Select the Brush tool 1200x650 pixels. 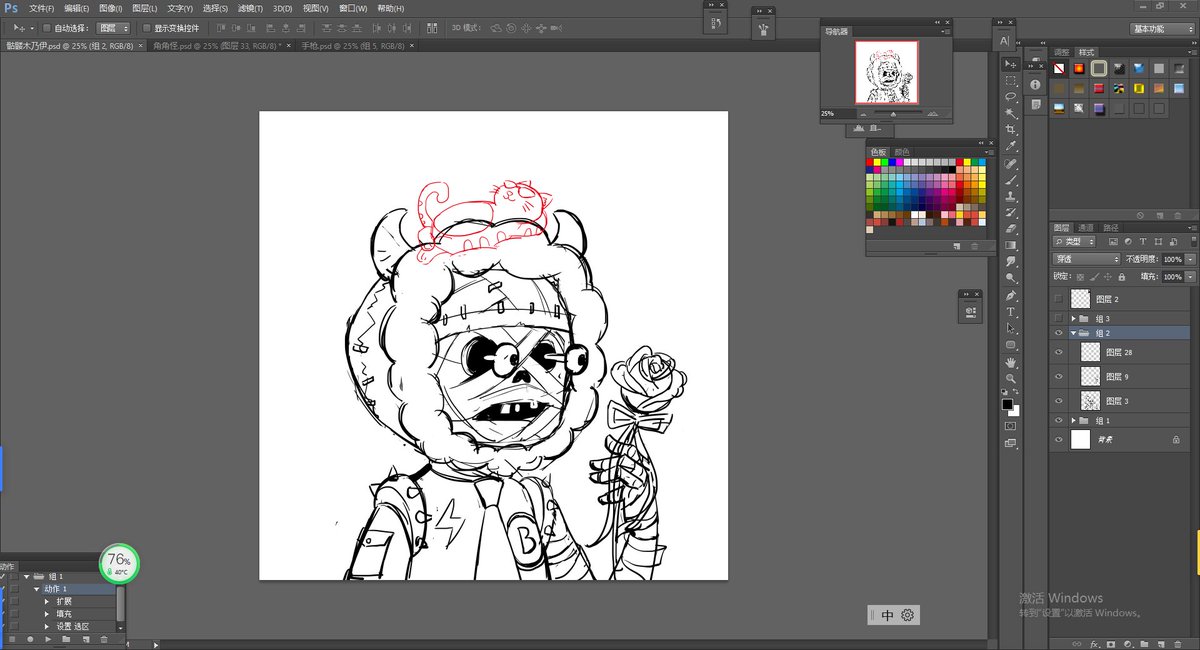(1011, 180)
